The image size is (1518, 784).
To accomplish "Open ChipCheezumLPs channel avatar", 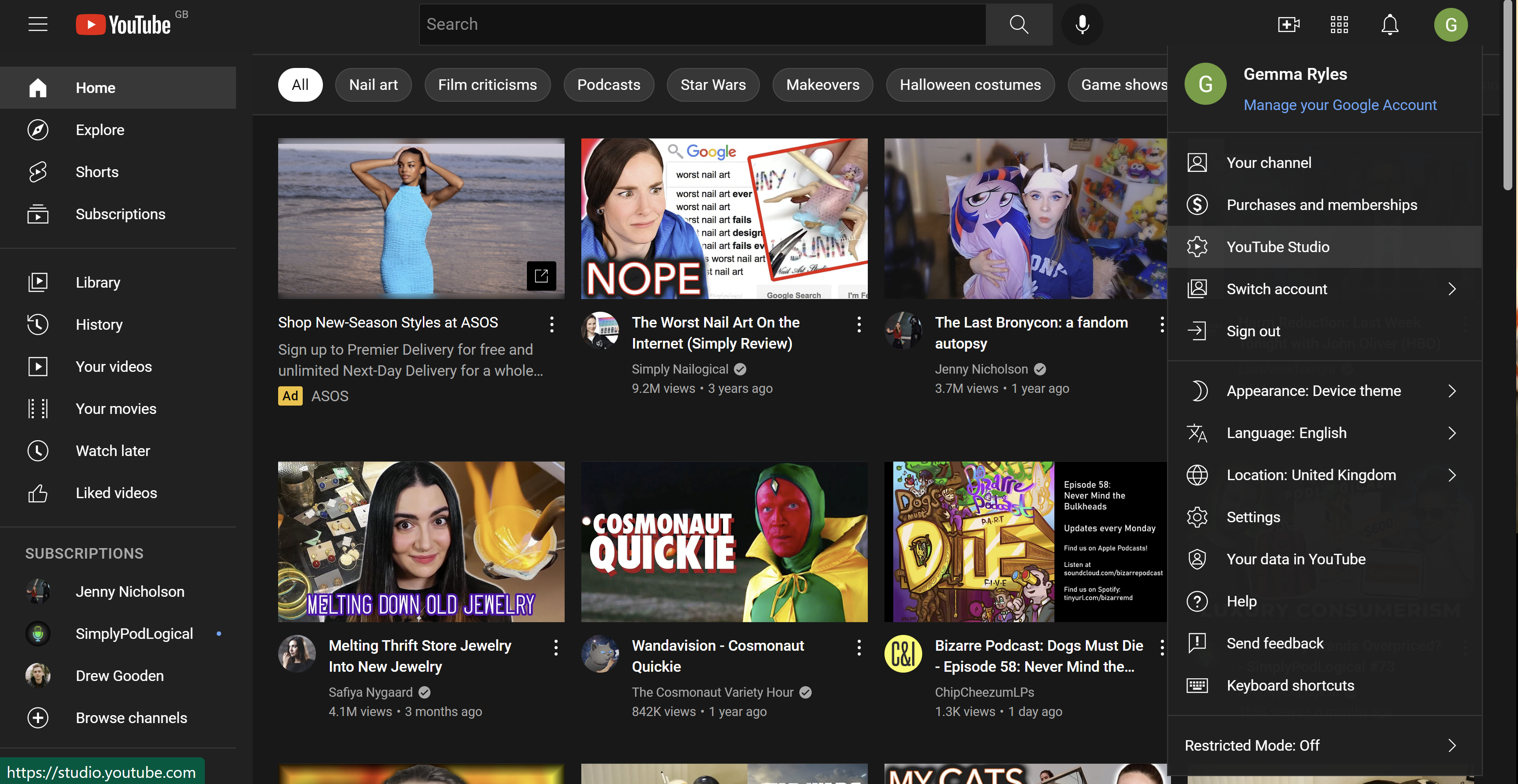I will [x=903, y=654].
